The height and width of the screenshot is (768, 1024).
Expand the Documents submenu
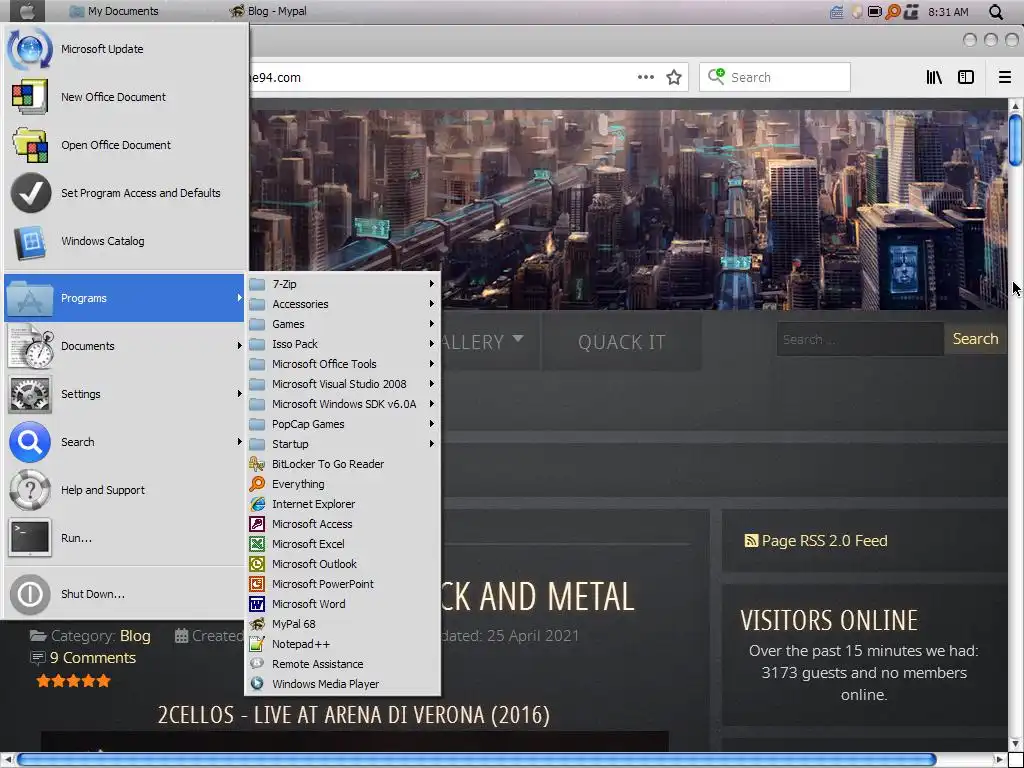coord(125,346)
